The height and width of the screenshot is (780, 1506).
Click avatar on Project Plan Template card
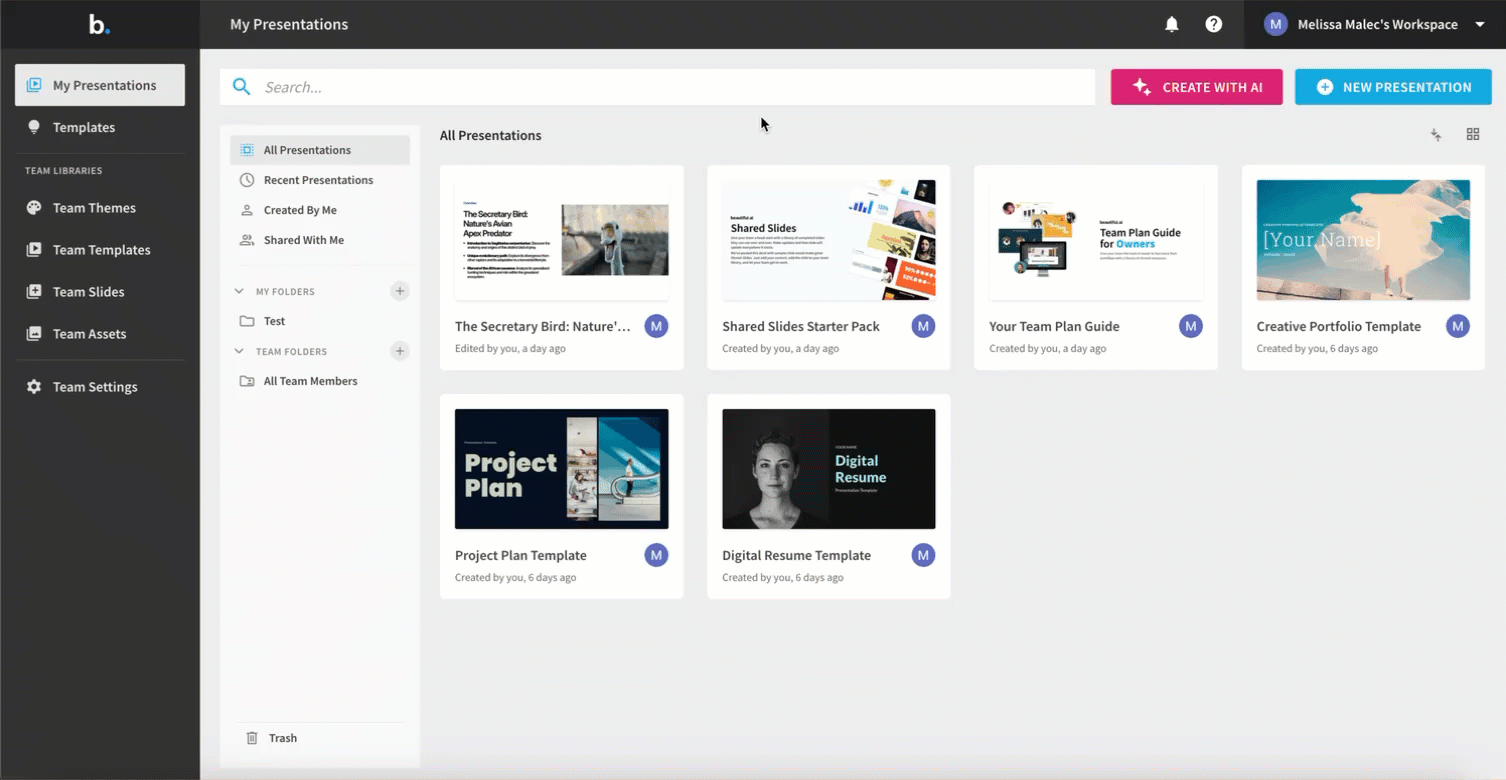tap(656, 555)
